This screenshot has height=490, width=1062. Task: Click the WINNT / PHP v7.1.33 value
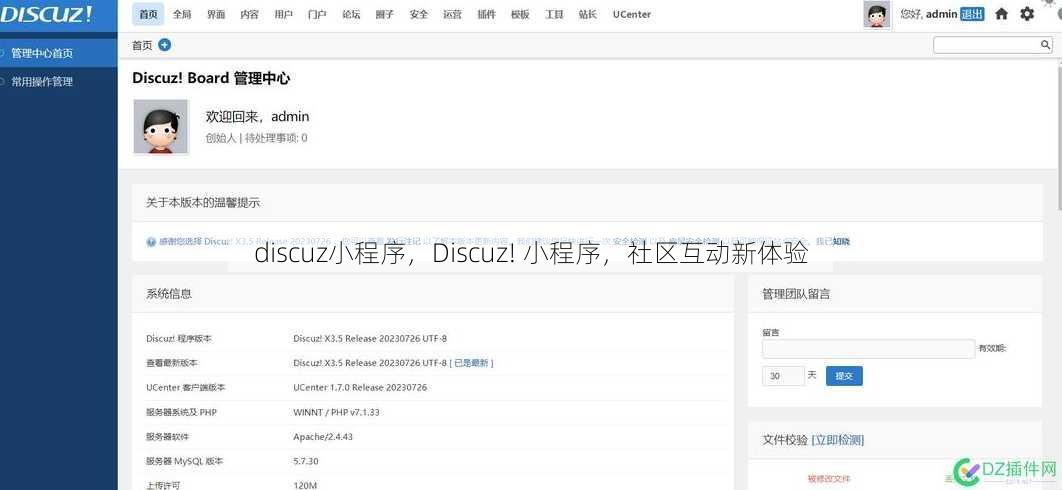[x=336, y=412]
